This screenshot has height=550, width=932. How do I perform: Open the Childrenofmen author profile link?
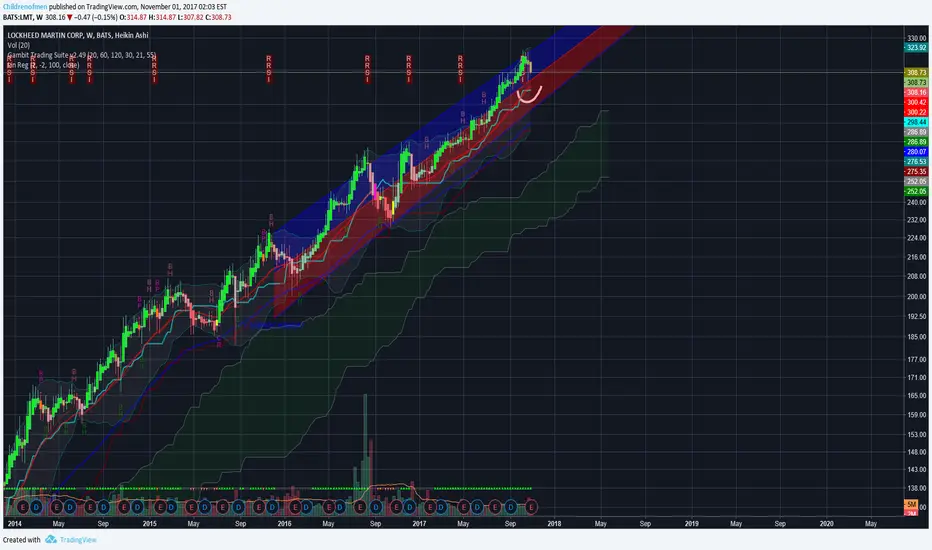(25, 7)
